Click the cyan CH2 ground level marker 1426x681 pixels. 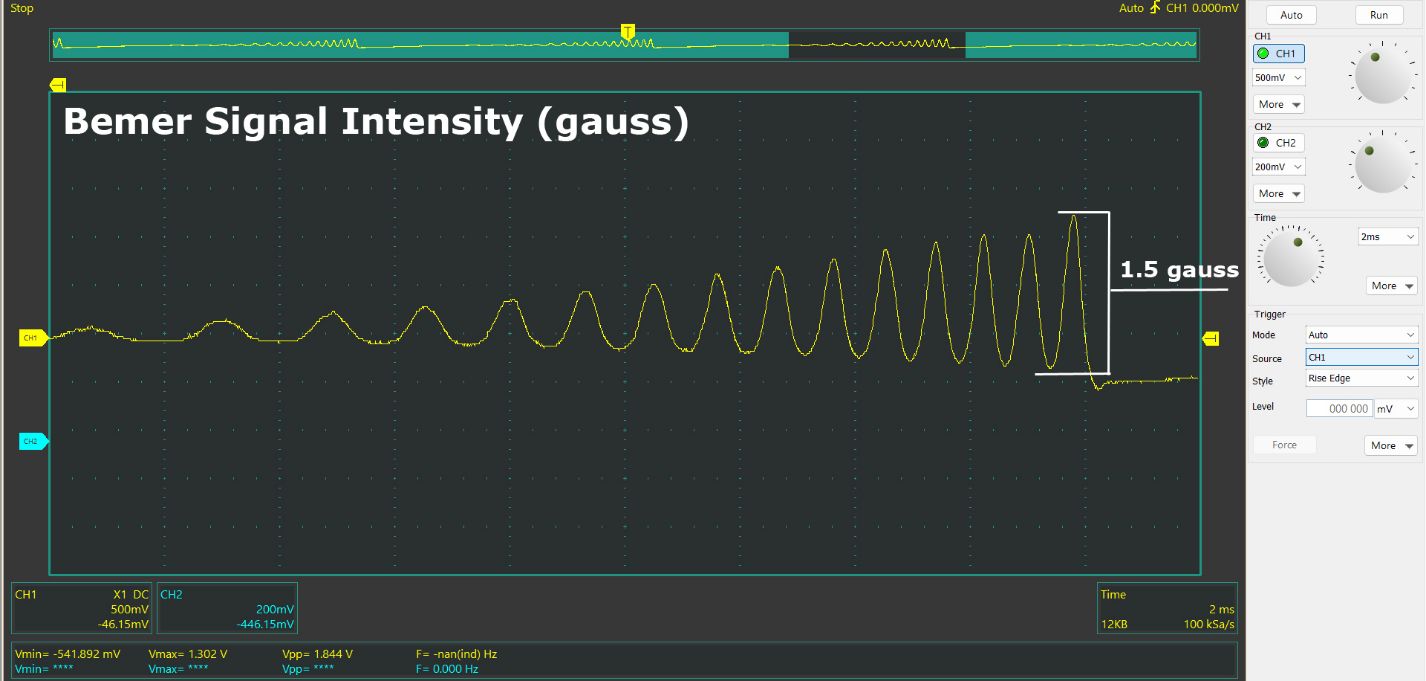[33, 441]
